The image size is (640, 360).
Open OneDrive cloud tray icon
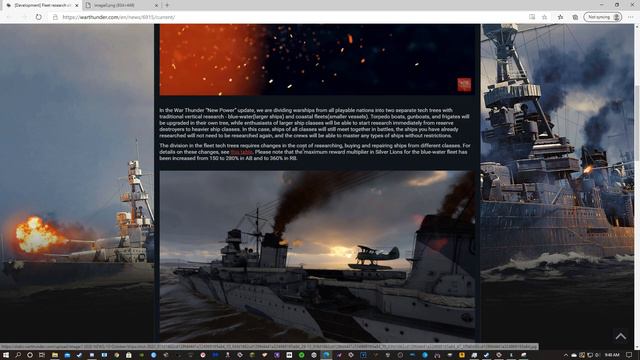click(x=574, y=355)
